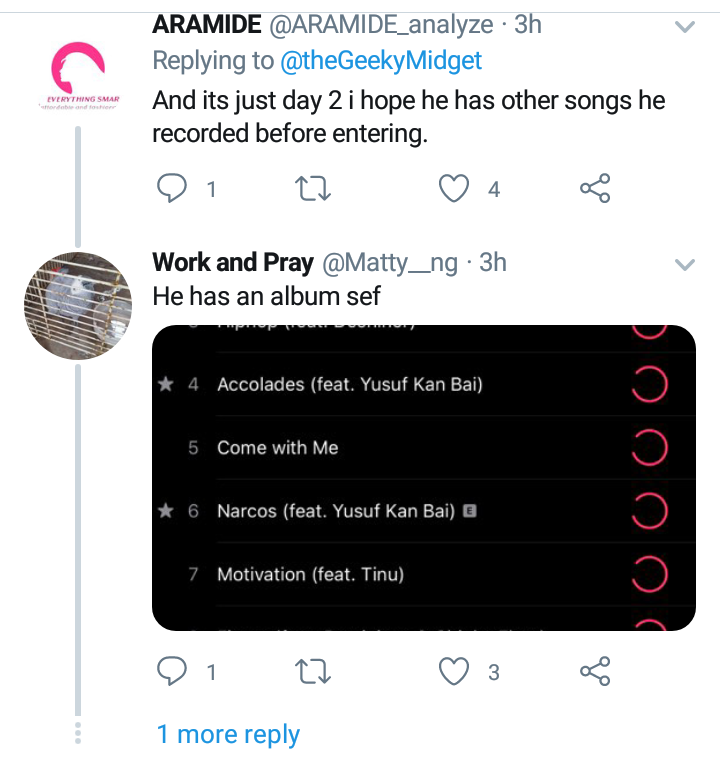Open dropdown menu on ARAMIDE's tweet

point(685,27)
